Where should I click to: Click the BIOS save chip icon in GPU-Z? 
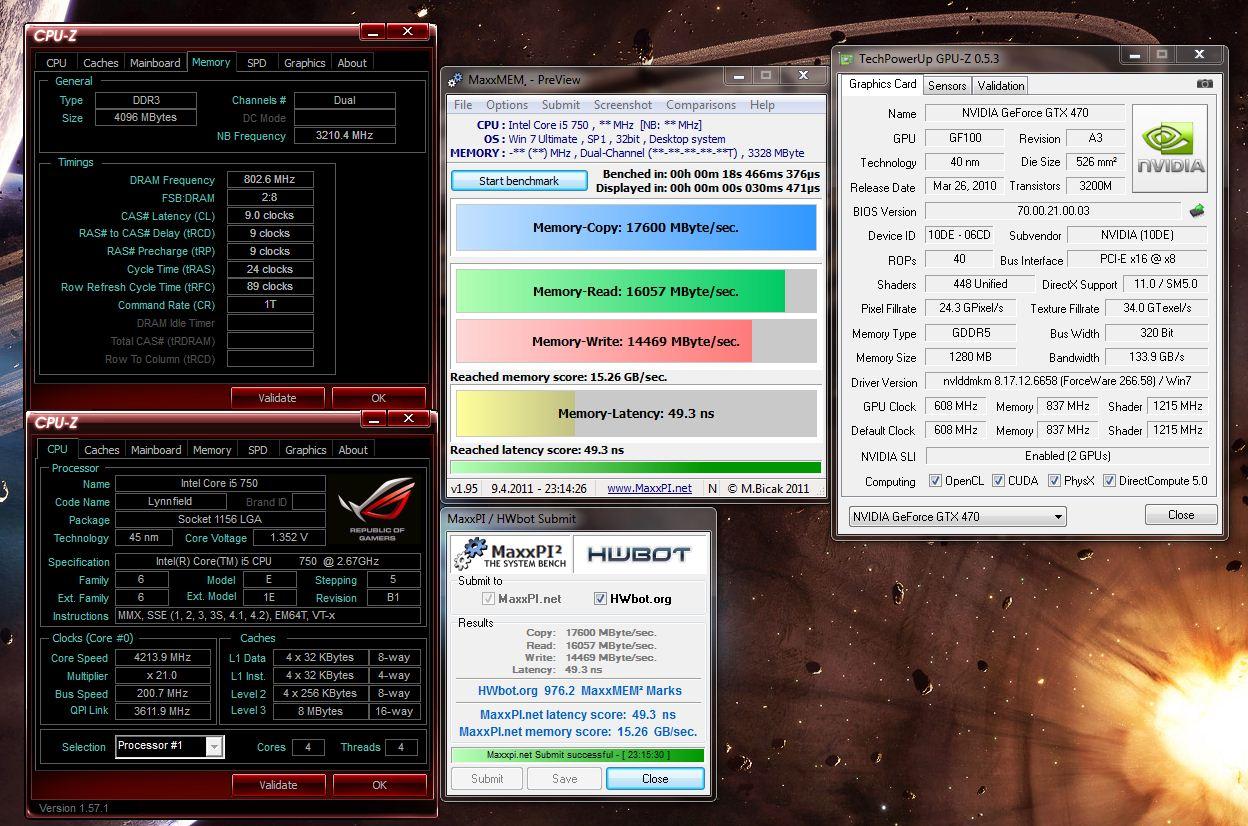(x=1196, y=211)
